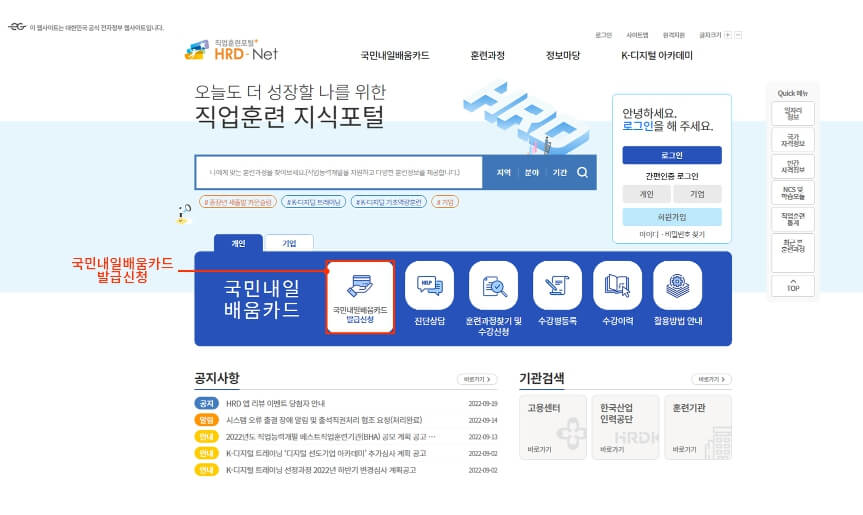Open the 수강평등록 icon
Image resolution: width=863 pixels, height=515 pixels.
(x=557, y=286)
